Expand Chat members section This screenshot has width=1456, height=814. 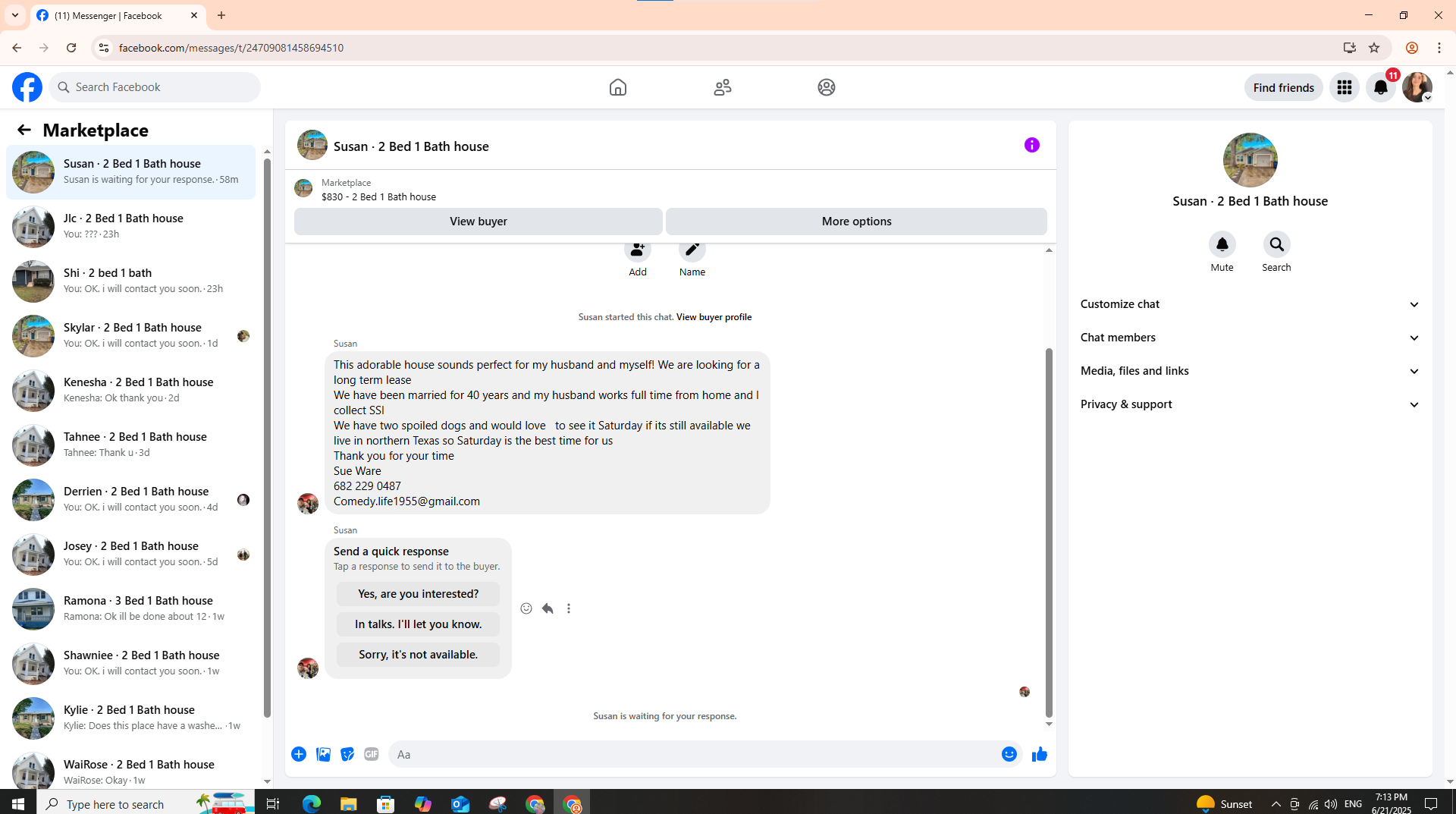coord(1250,338)
